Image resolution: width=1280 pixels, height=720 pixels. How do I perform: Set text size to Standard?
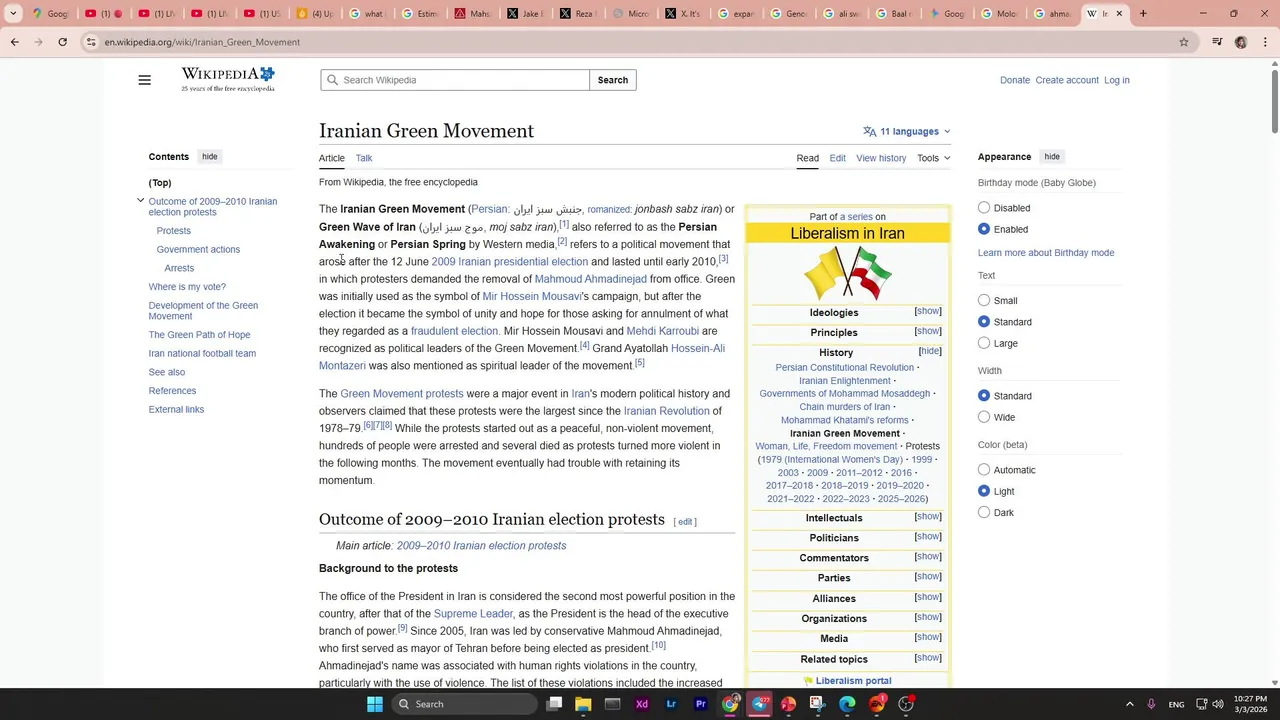pos(984,322)
